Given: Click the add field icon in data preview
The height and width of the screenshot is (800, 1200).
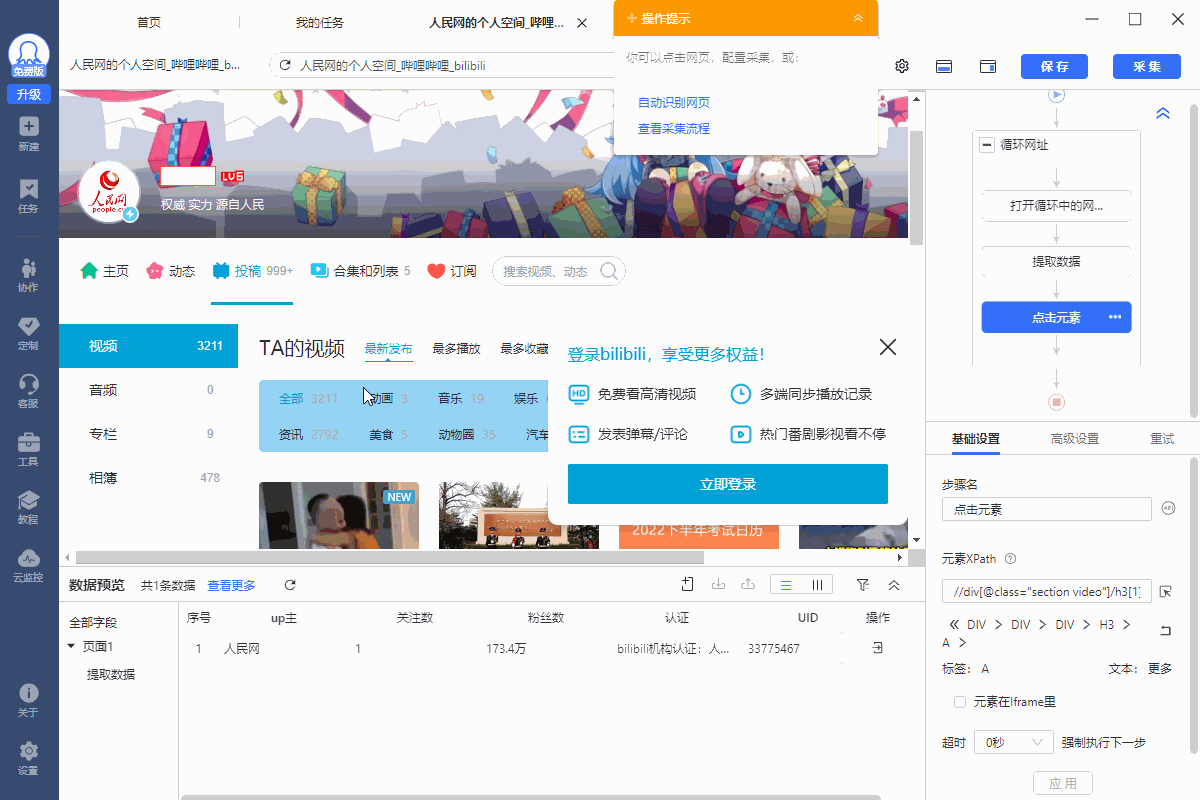Looking at the screenshot, I should pos(687,585).
